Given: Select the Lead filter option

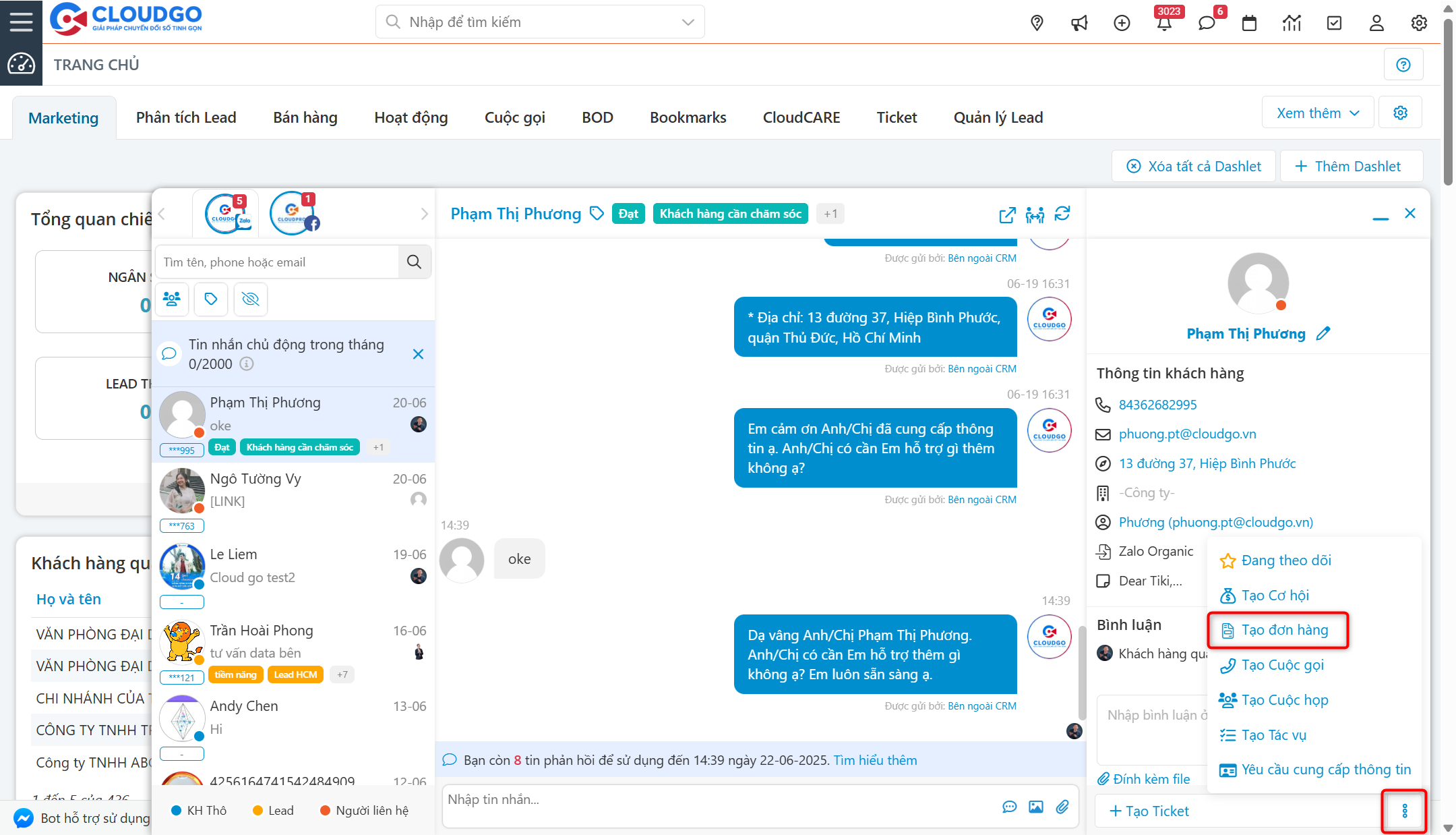Looking at the screenshot, I should [272, 810].
